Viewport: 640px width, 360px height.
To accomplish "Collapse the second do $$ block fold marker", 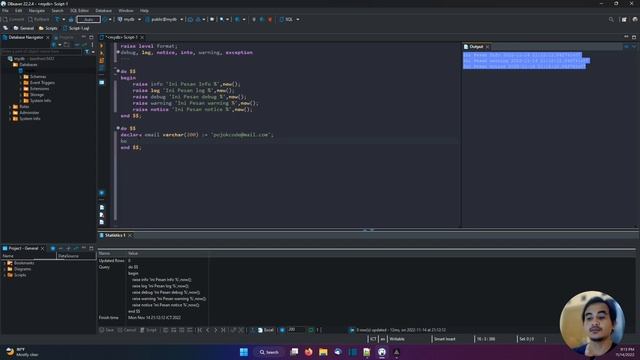I will coord(118,128).
